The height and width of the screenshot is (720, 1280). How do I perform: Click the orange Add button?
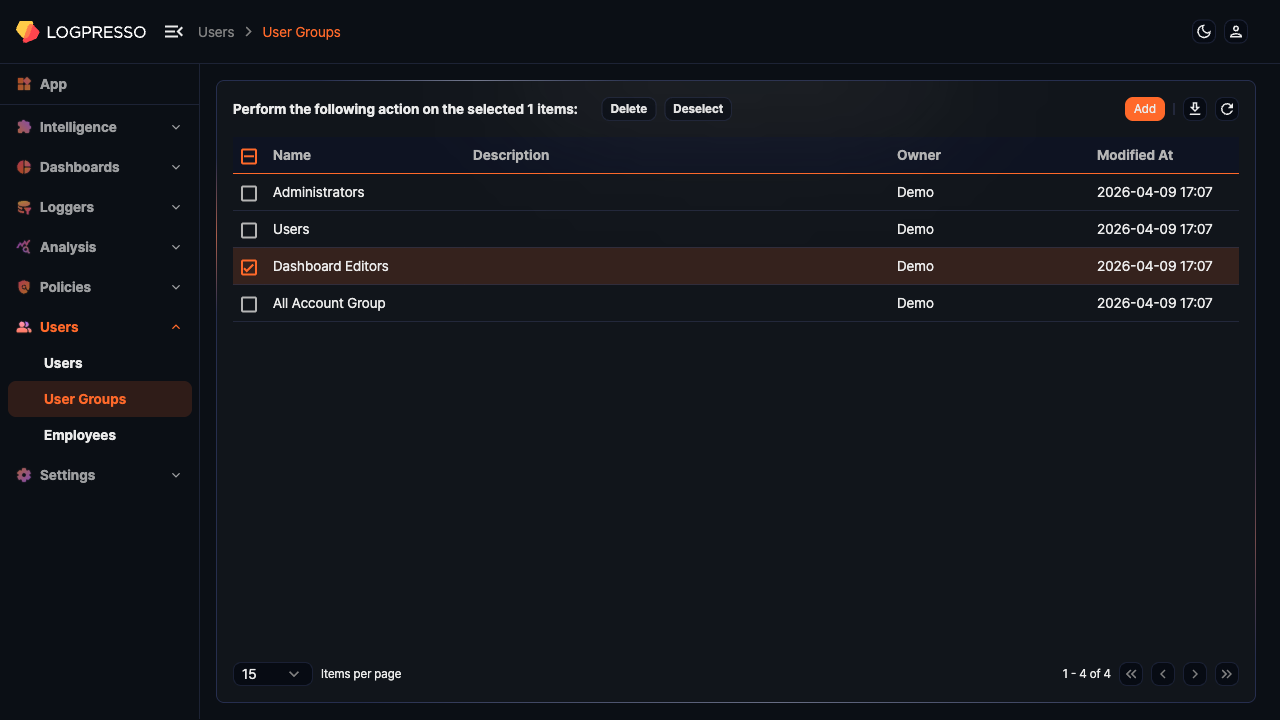(x=1144, y=109)
